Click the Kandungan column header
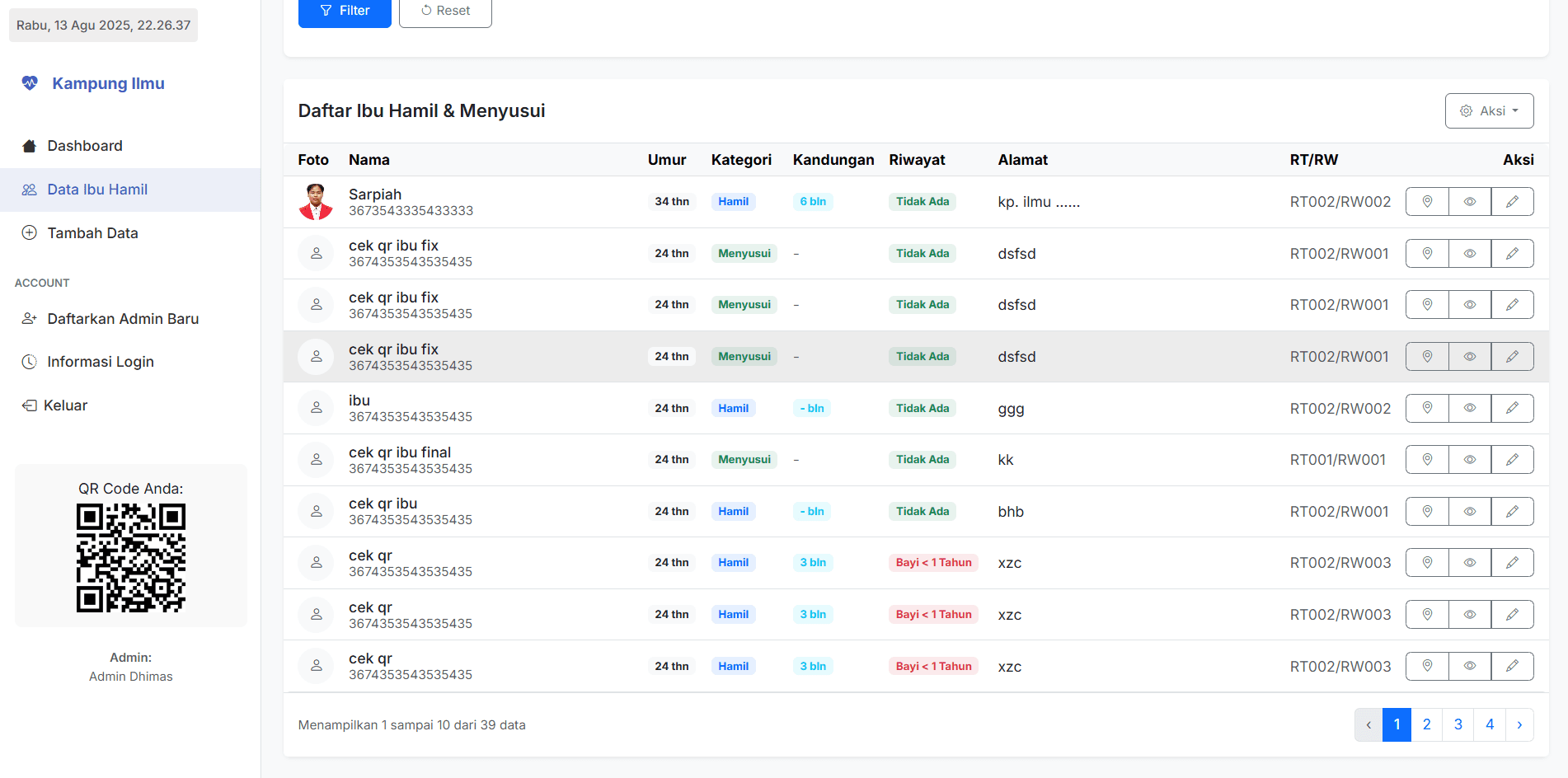The width and height of the screenshot is (1568, 778). coord(833,160)
